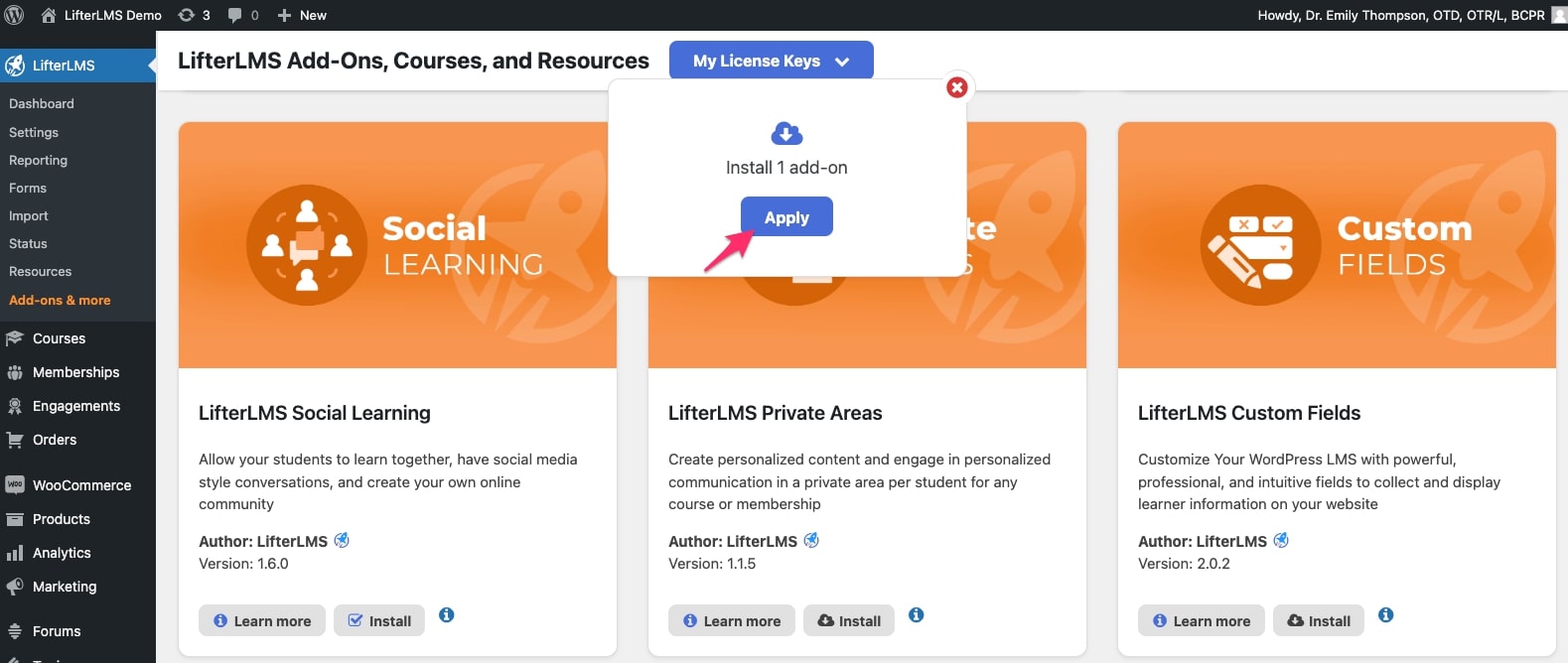Click info icon on Private Areas card
1568x663 pixels.
(x=917, y=615)
